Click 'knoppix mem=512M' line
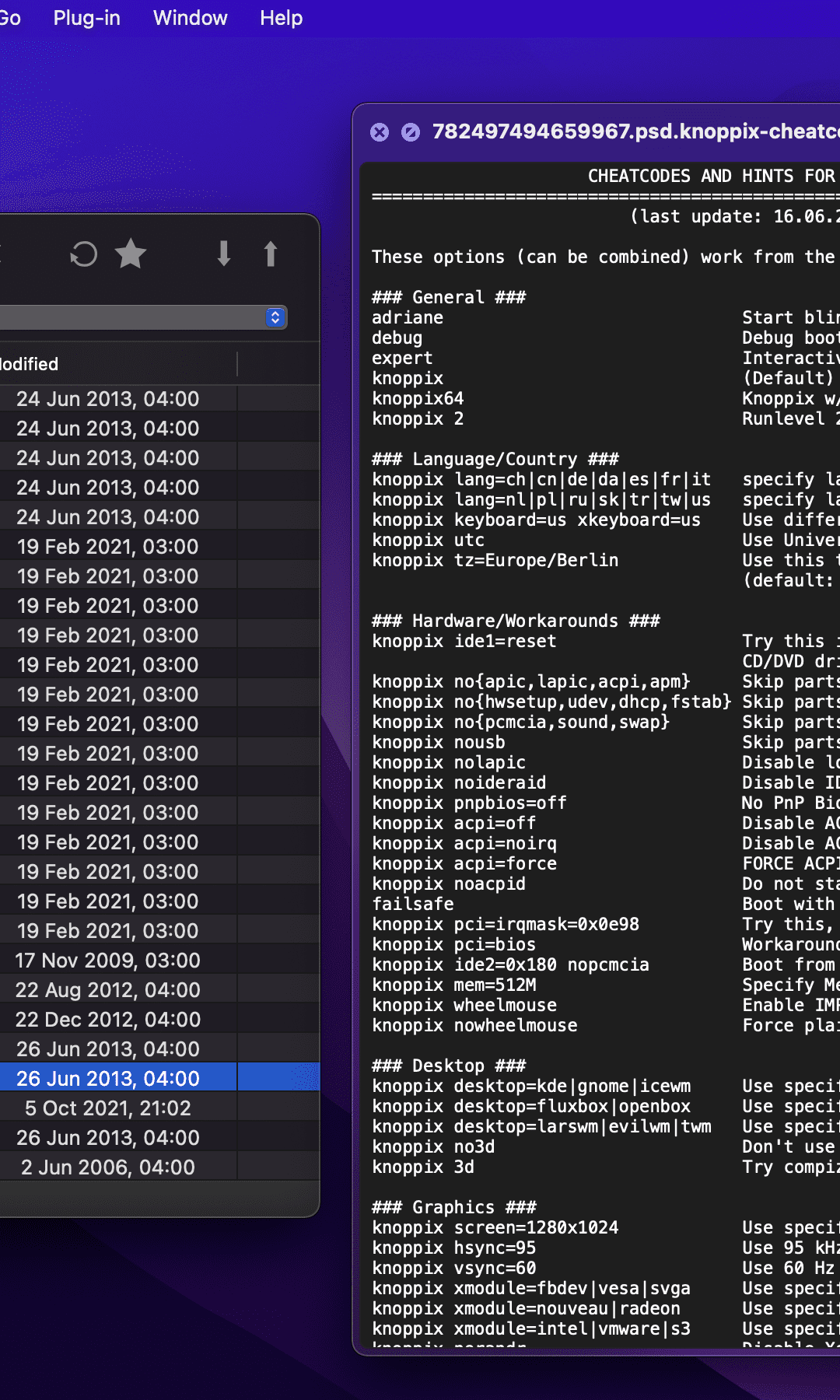 (454, 985)
